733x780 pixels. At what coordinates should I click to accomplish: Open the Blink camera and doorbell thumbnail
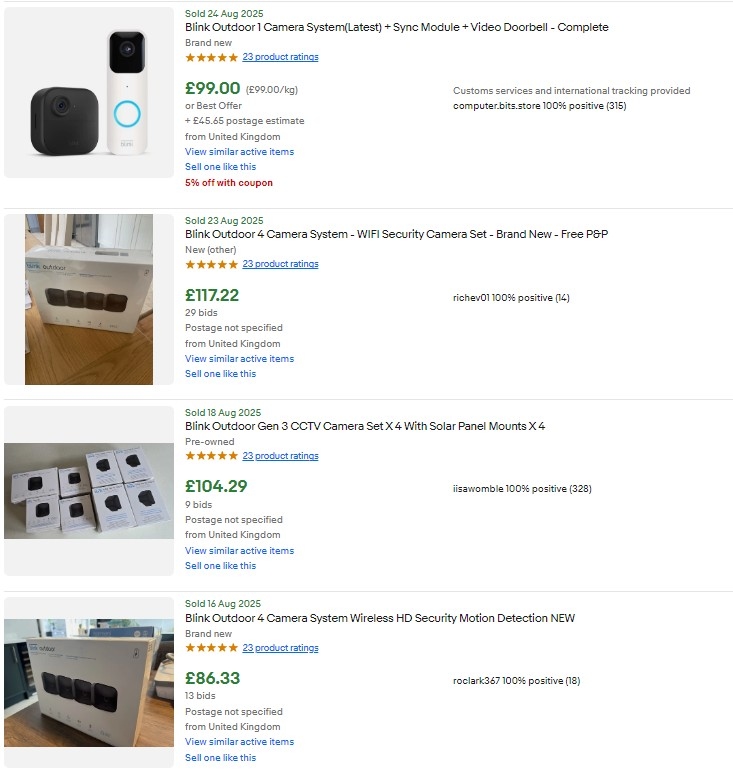[89, 93]
